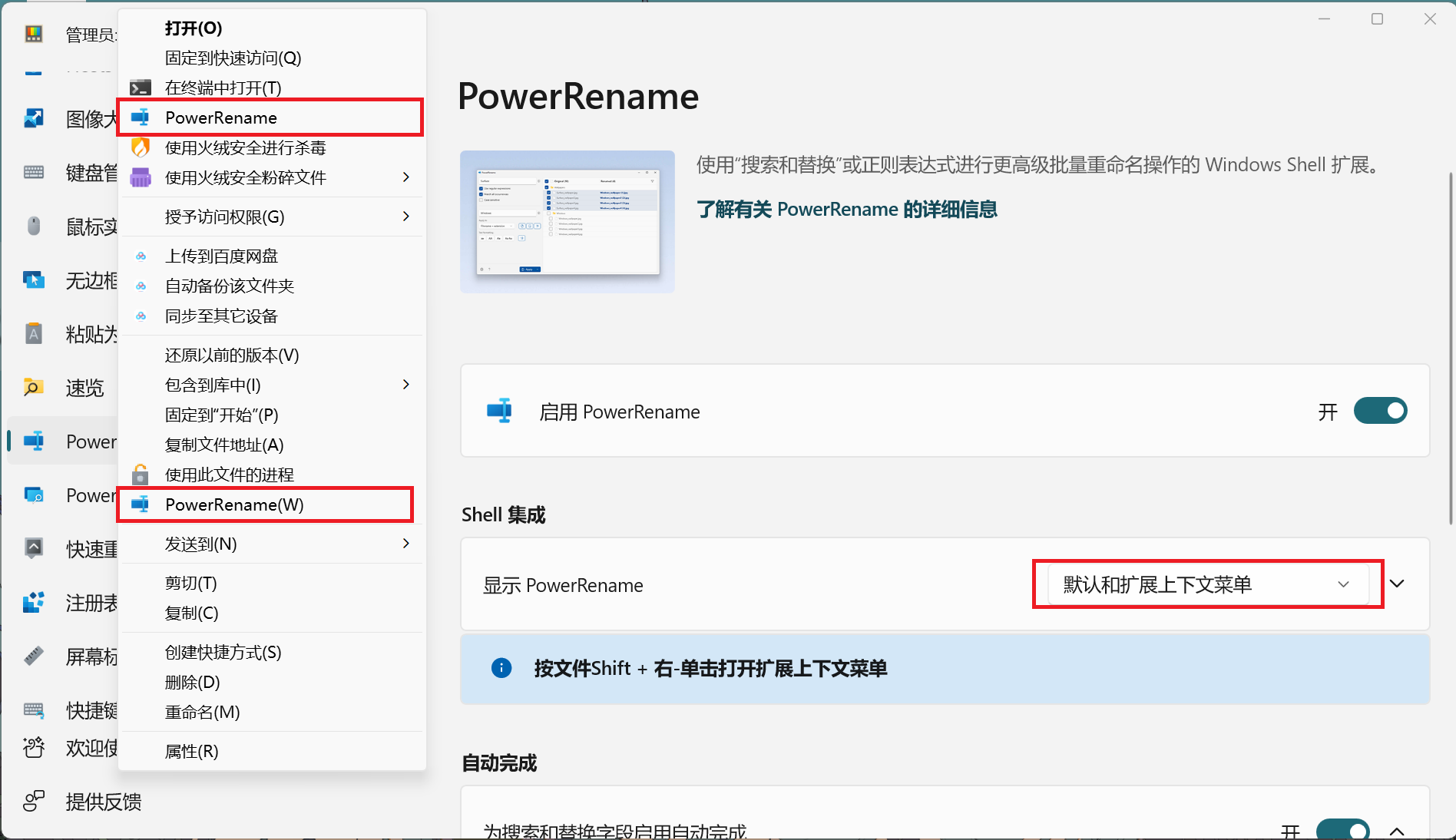The width and height of the screenshot is (1456, 840).
Task: Turn off 启用 PowerRename
Action: [x=1380, y=412]
